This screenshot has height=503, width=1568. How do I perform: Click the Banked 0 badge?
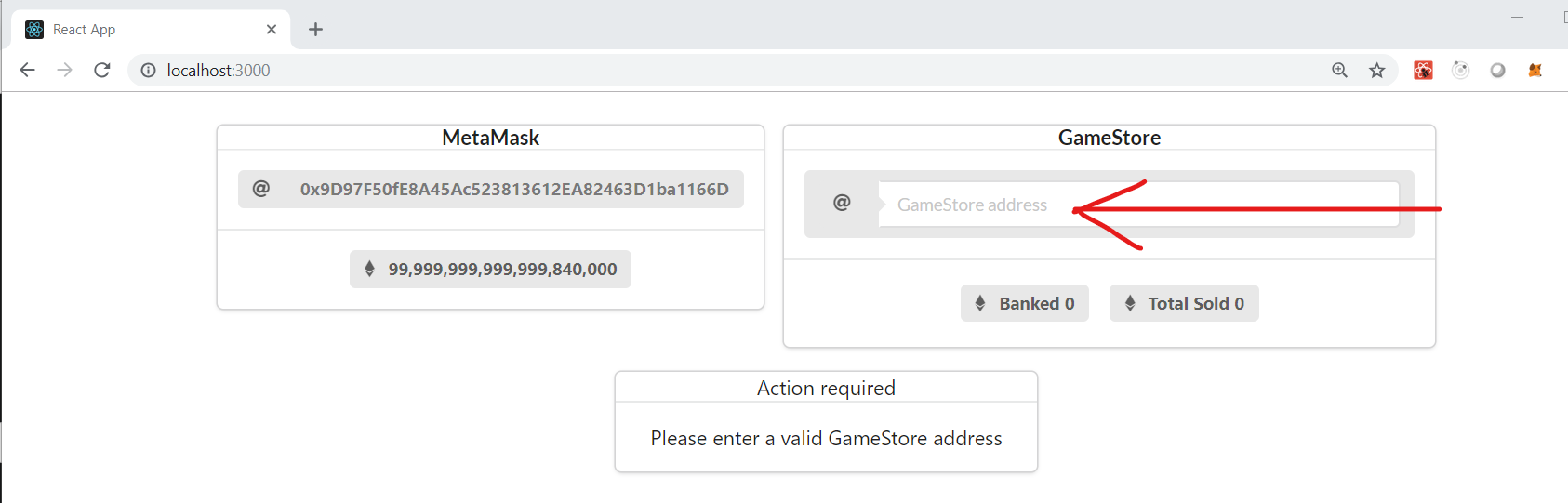pyautogui.click(x=1025, y=303)
